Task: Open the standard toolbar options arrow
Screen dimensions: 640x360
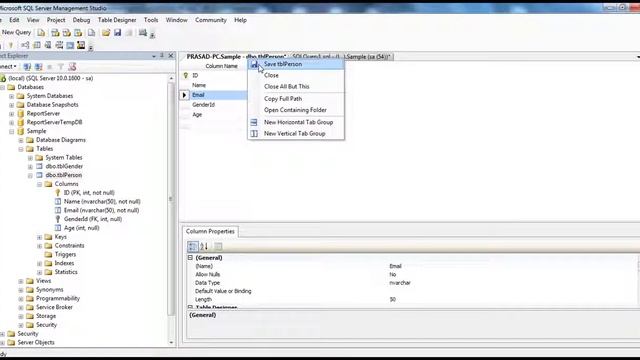Action: coord(152,35)
